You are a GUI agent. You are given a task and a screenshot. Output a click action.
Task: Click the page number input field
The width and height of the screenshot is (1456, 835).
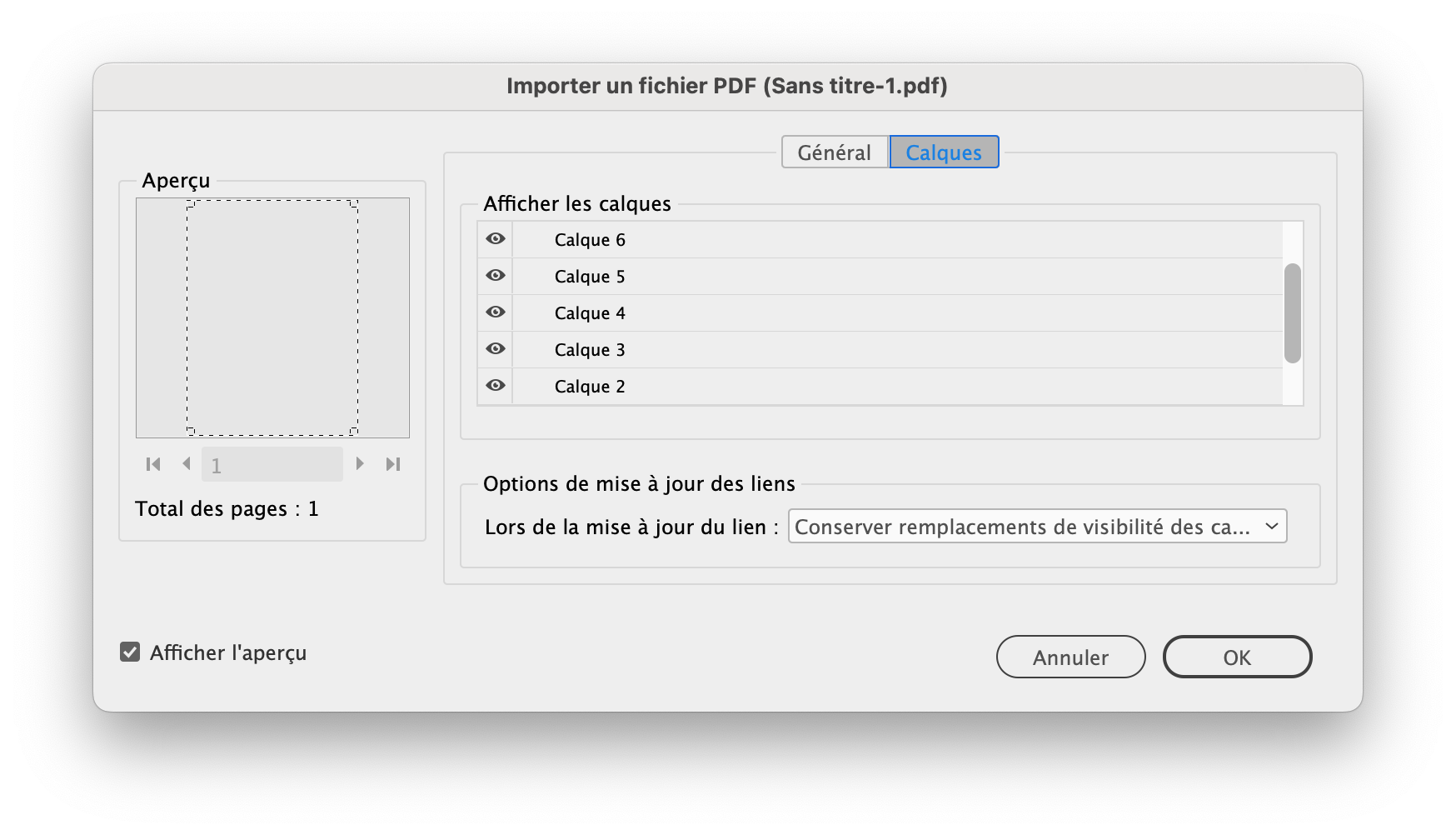272,465
